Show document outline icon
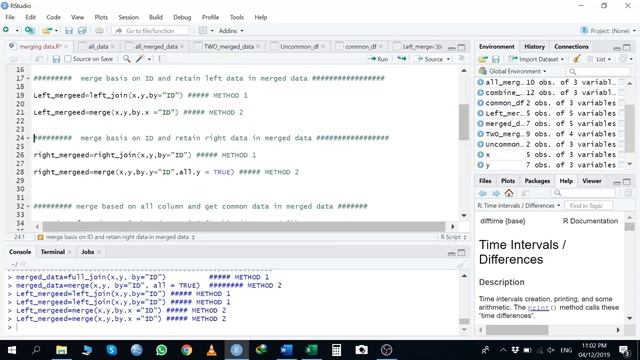The width and height of the screenshot is (640, 360). (x=461, y=59)
